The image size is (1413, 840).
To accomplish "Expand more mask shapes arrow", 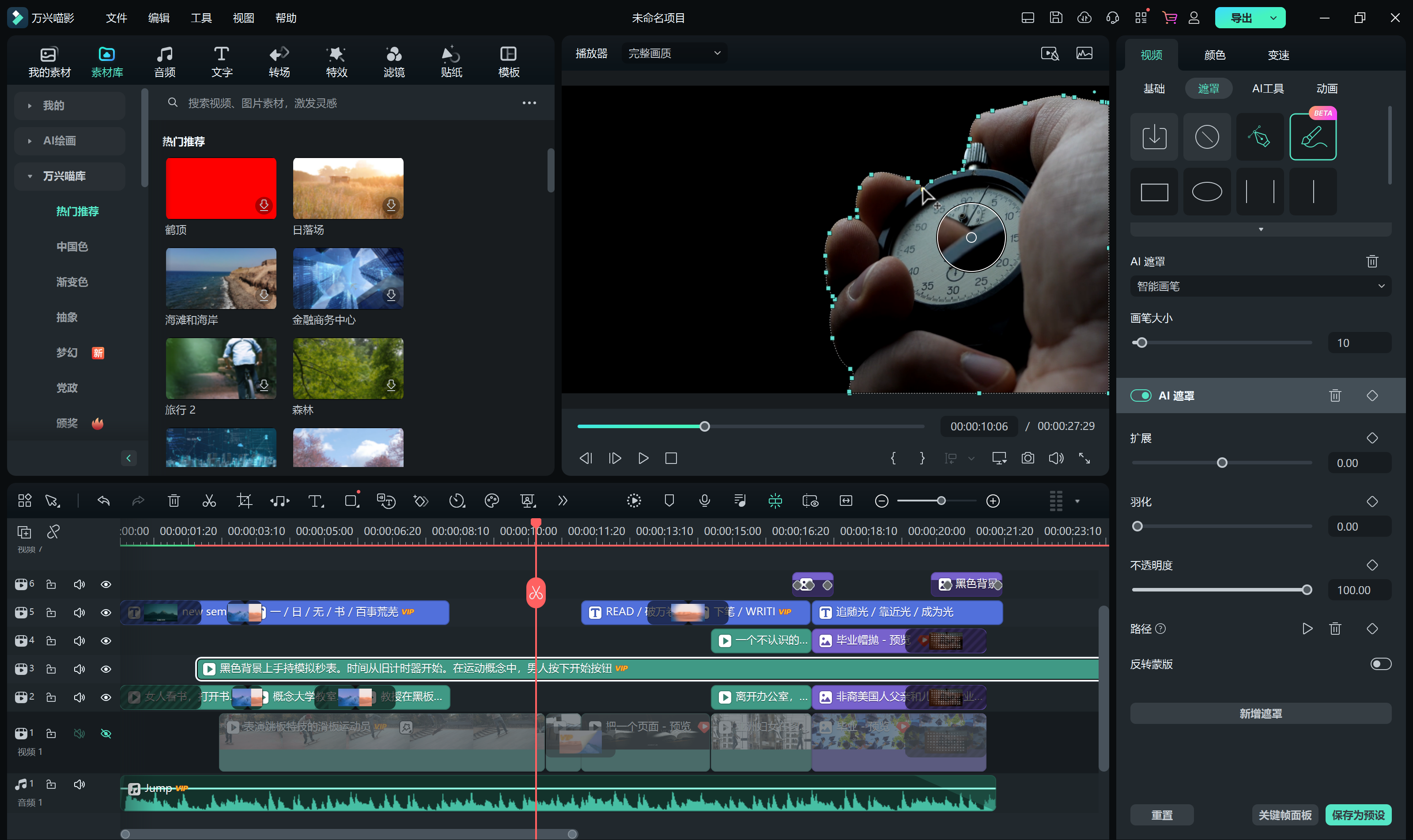I will [1261, 230].
